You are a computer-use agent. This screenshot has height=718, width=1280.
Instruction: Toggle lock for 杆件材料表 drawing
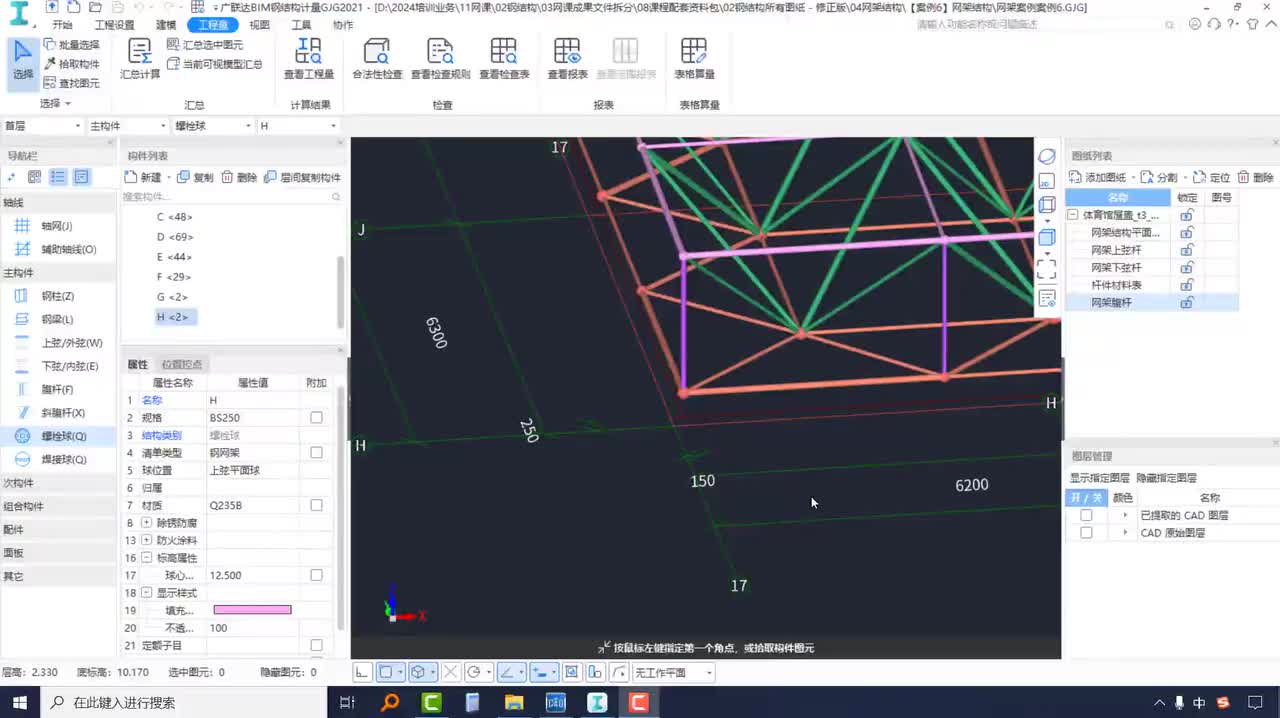click(1187, 285)
